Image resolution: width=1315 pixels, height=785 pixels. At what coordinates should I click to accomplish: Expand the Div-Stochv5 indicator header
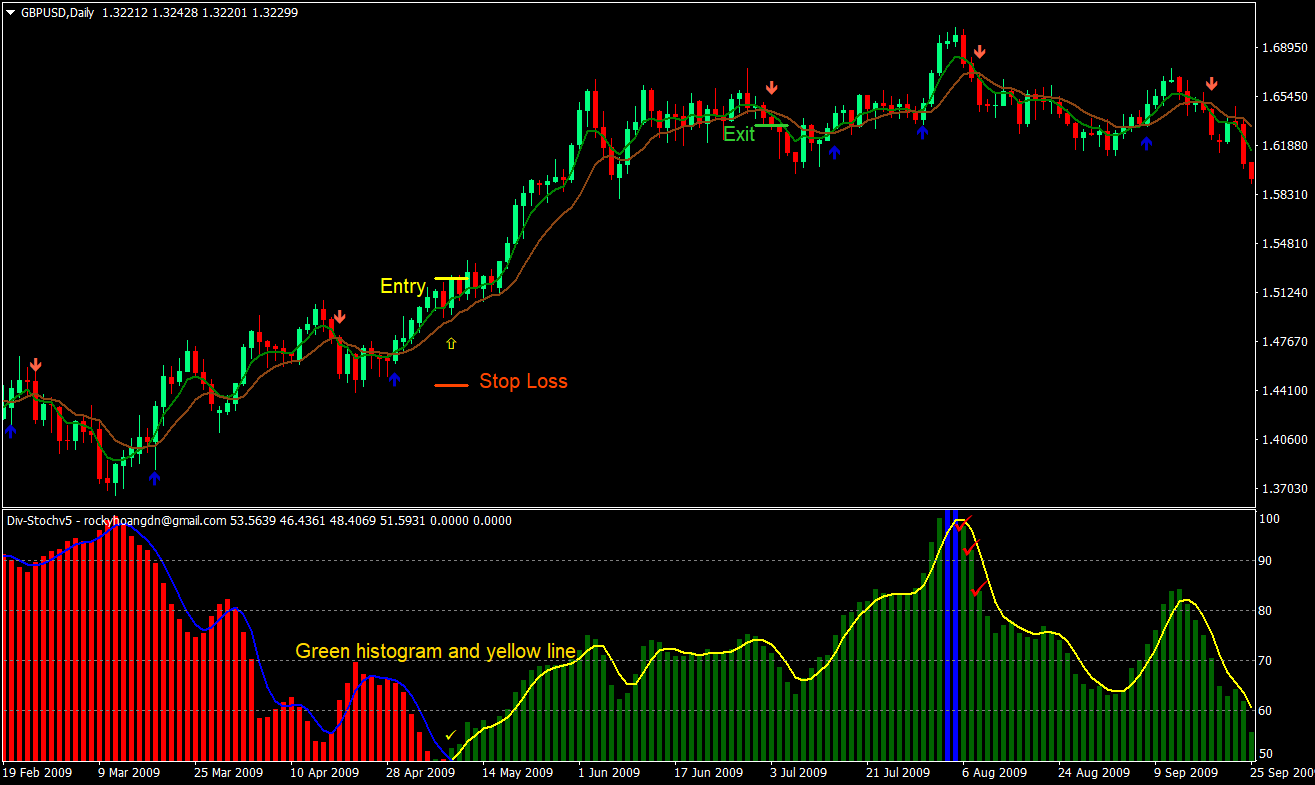pyautogui.click(x=38, y=520)
